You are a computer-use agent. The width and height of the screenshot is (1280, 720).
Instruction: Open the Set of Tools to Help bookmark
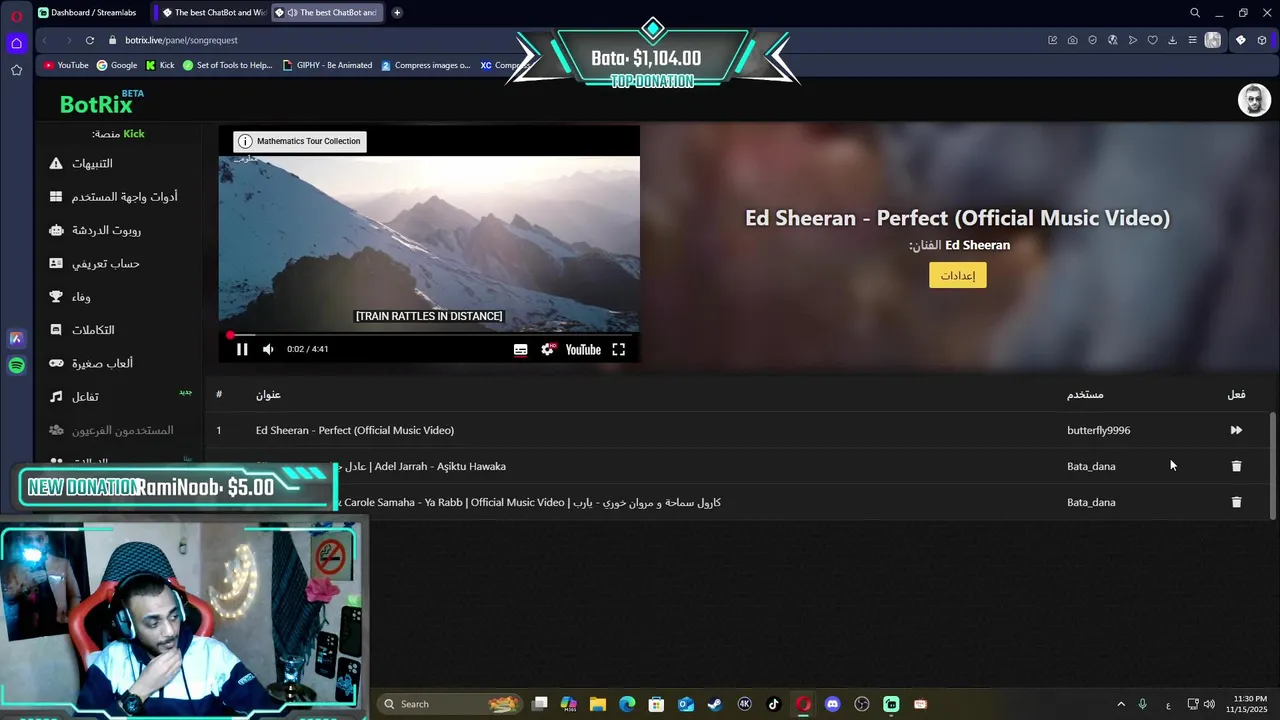[227, 65]
